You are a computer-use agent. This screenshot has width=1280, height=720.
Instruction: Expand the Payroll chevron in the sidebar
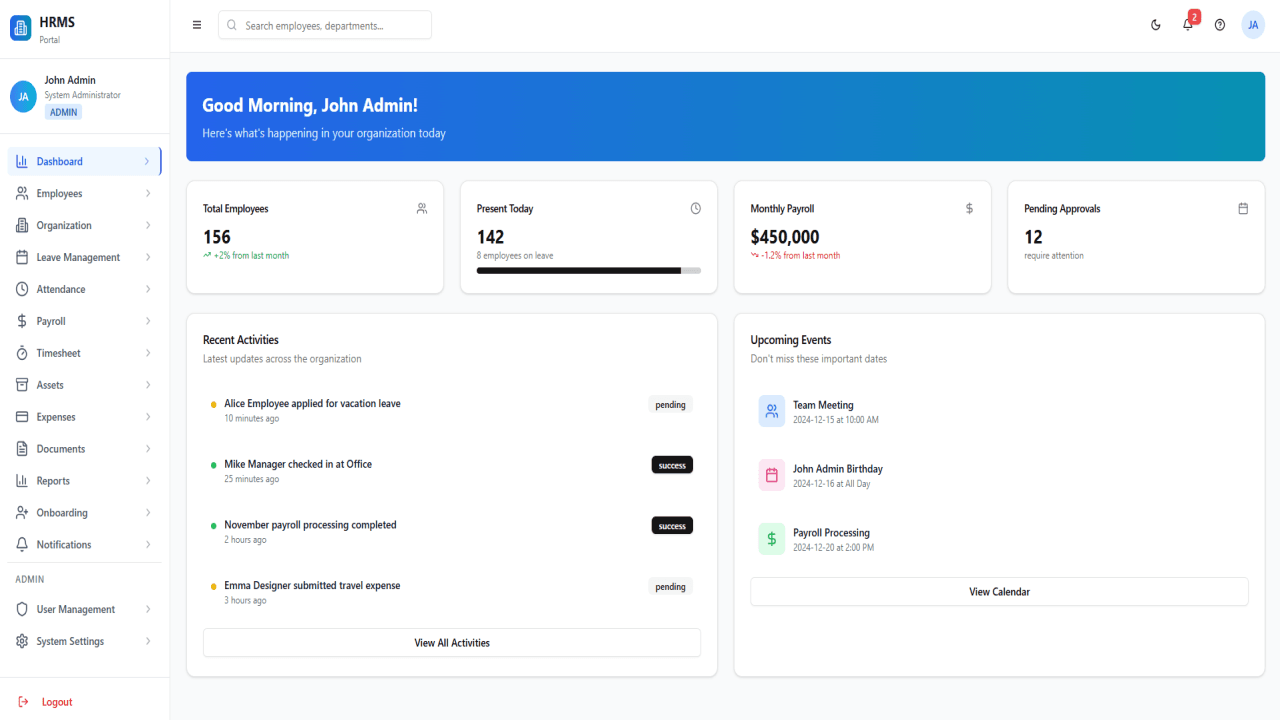pyautogui.click(x=147, y=321)
